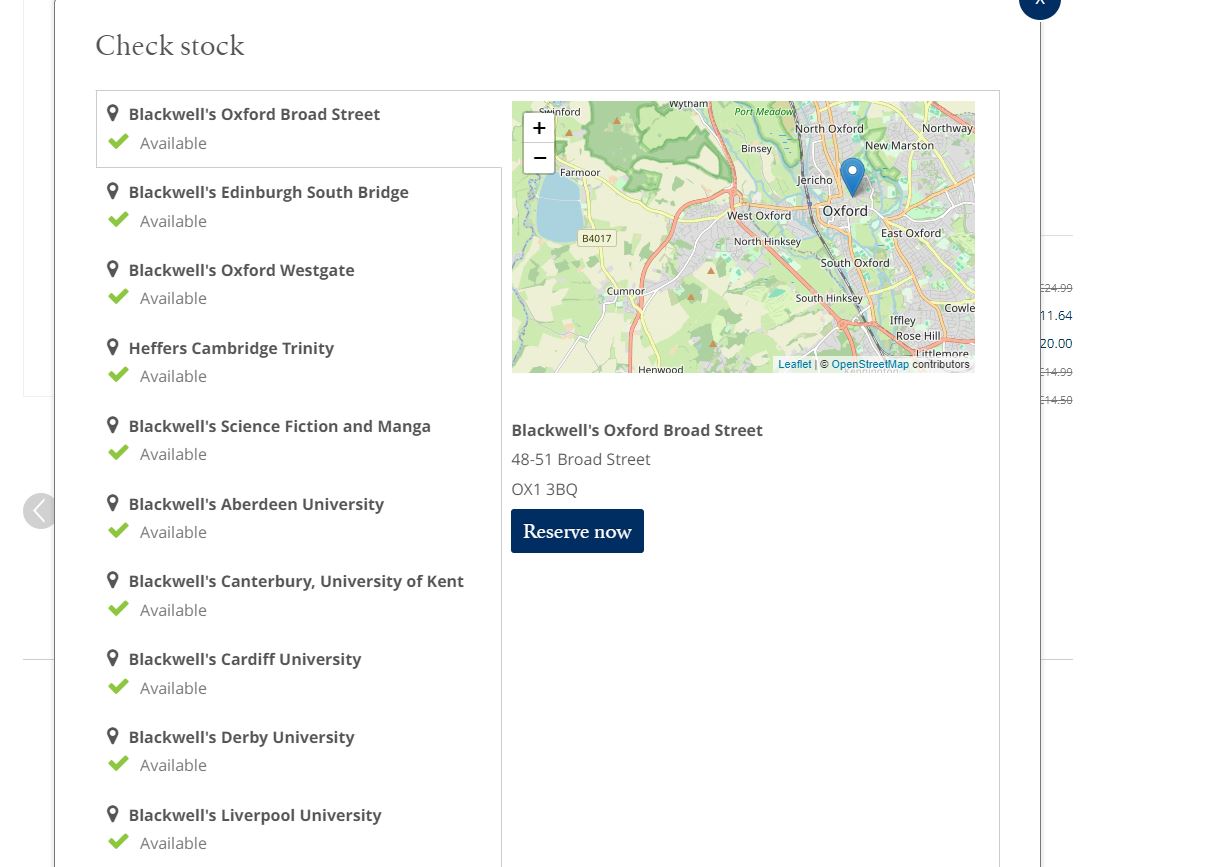Image resolution: width=1209 pixels, height=867 pixels.
Task: Click green availability check for Cardiff University
Action: tap(118, 686)
